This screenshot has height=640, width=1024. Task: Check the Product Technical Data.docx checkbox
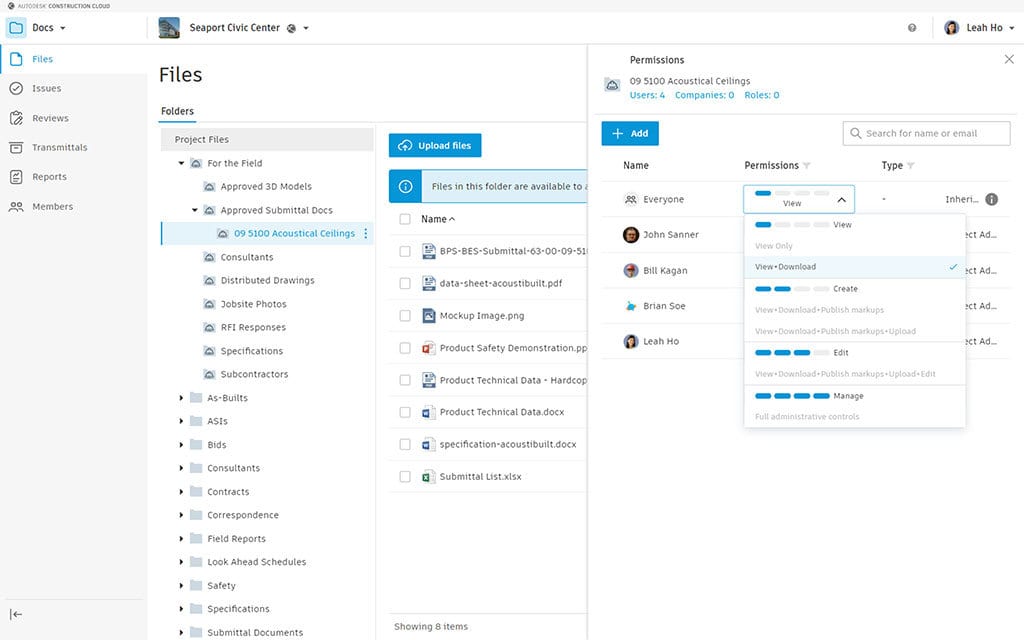tap(405, 412)
